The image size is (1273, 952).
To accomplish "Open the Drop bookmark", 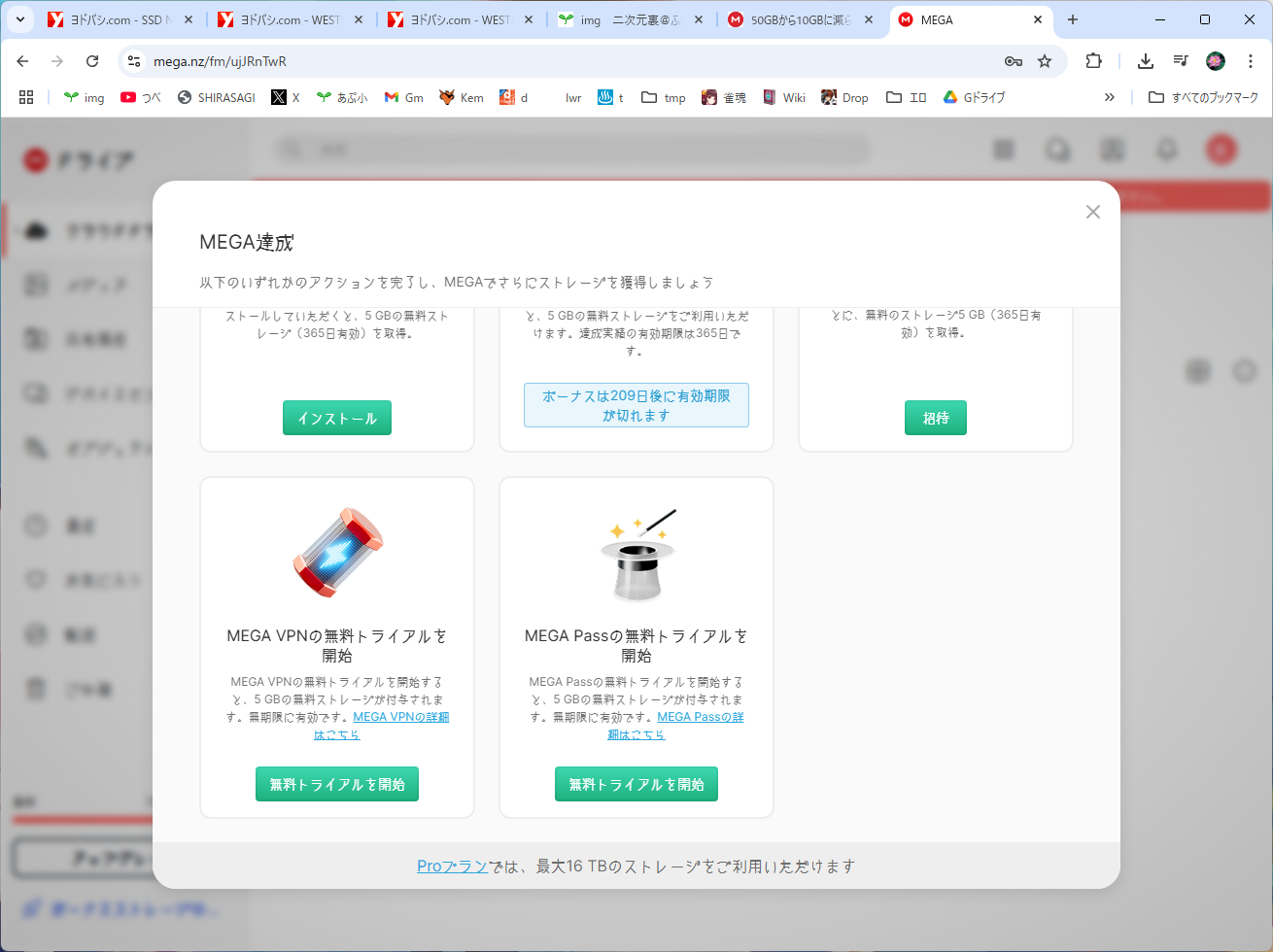I will pos(845,97).
